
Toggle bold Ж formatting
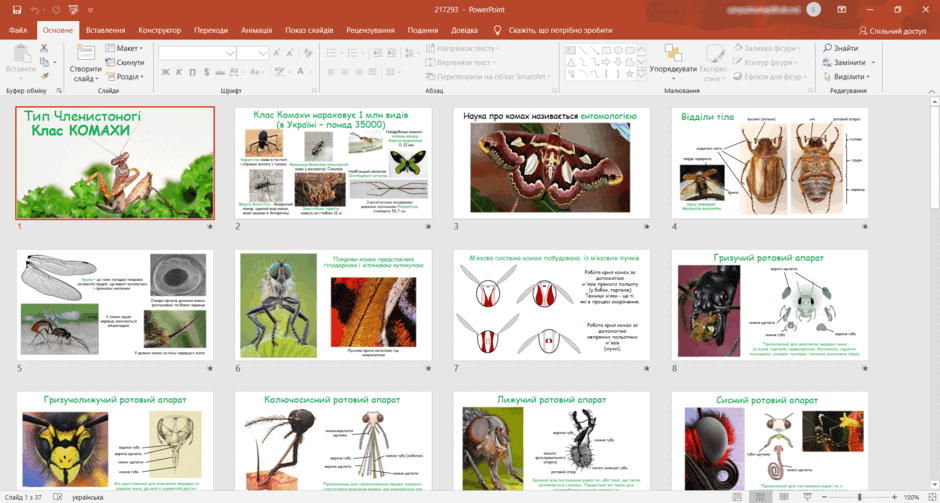[x=165, y=71]
